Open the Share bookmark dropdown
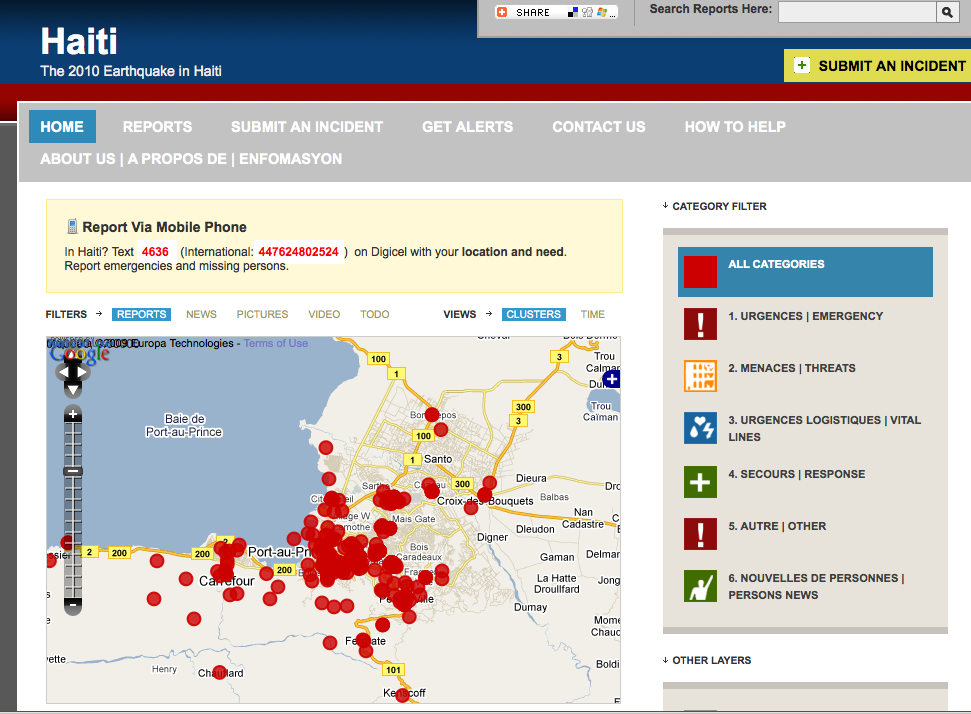The image size is (971, 714). click(x=556, y=12)
